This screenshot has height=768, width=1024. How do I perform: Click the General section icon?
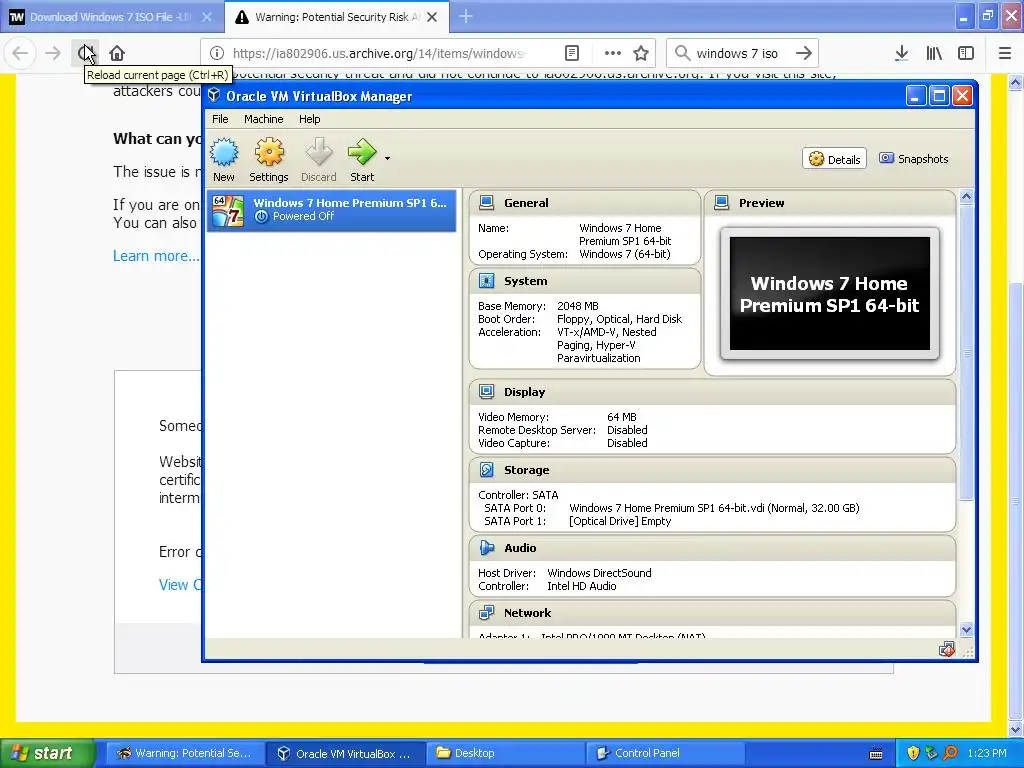[487, 203]
